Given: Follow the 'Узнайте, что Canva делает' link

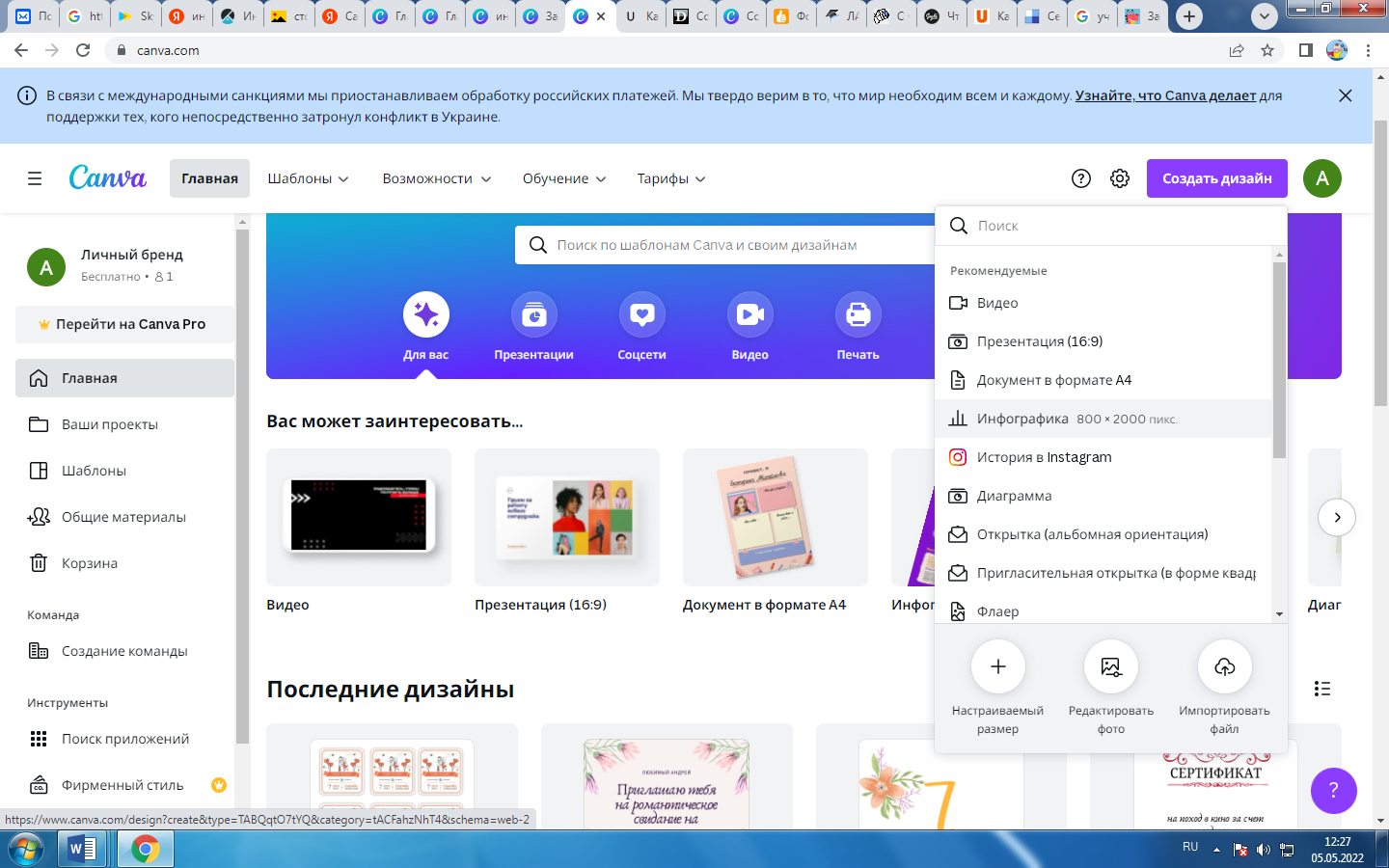Looking at the screenshot, I should (x=1165, y=95).
